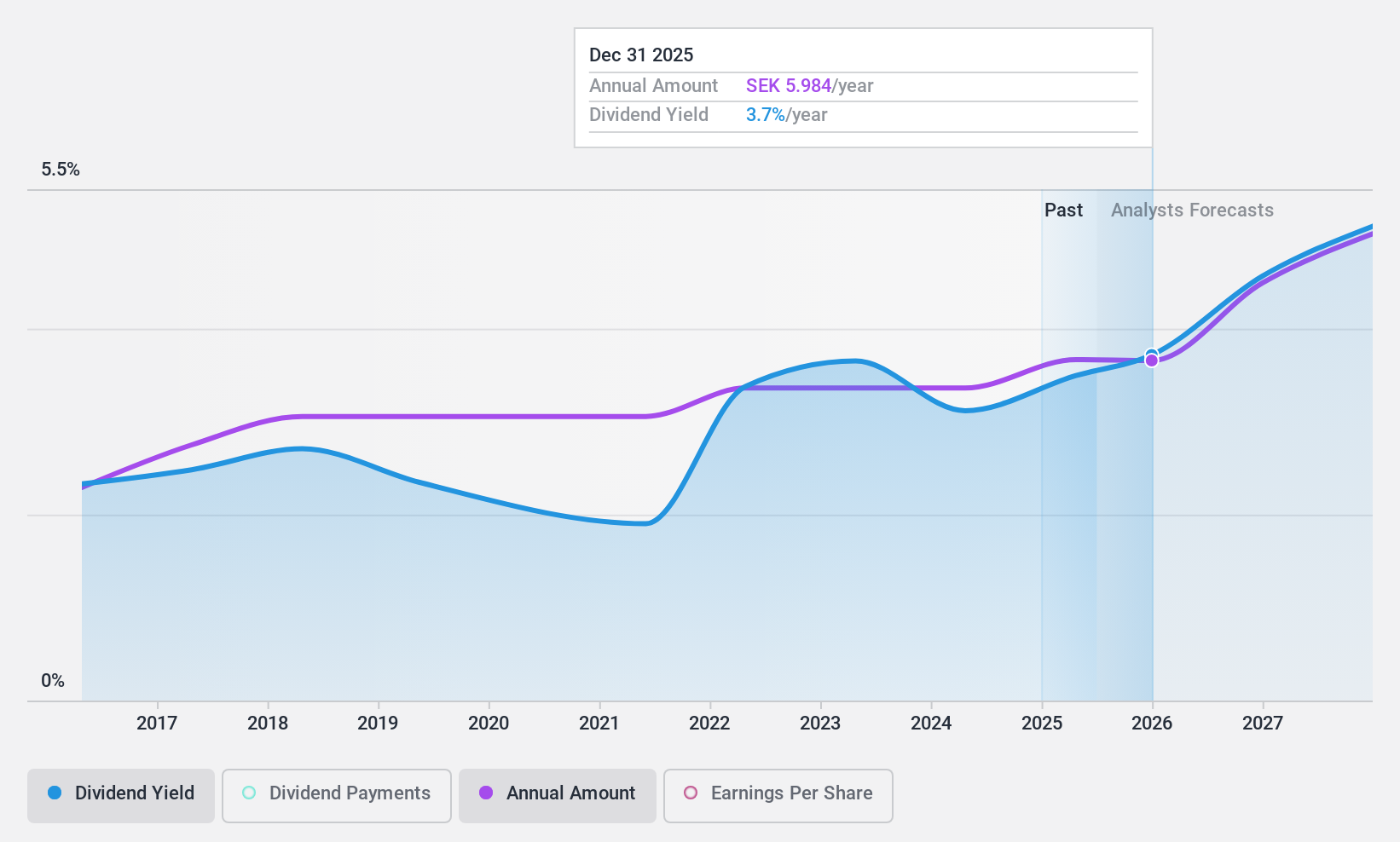This screenshot has width=1400, height=842.
Task: Click the 2018 x-axis label
Action: (268, 724)
